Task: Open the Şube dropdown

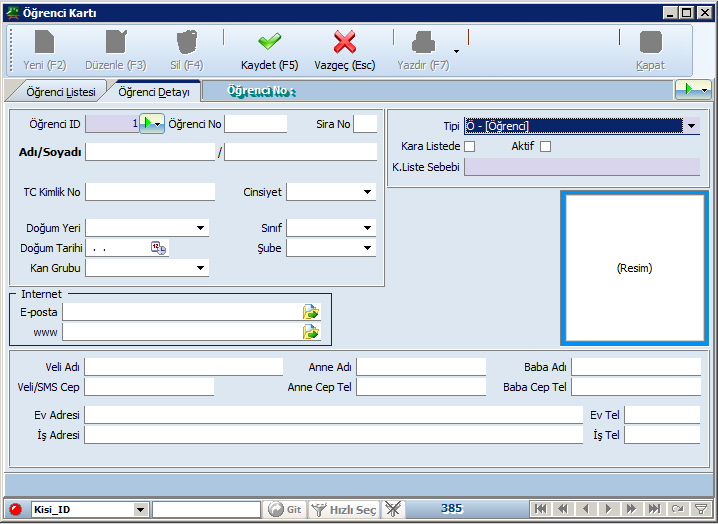Action: point(367,248)
